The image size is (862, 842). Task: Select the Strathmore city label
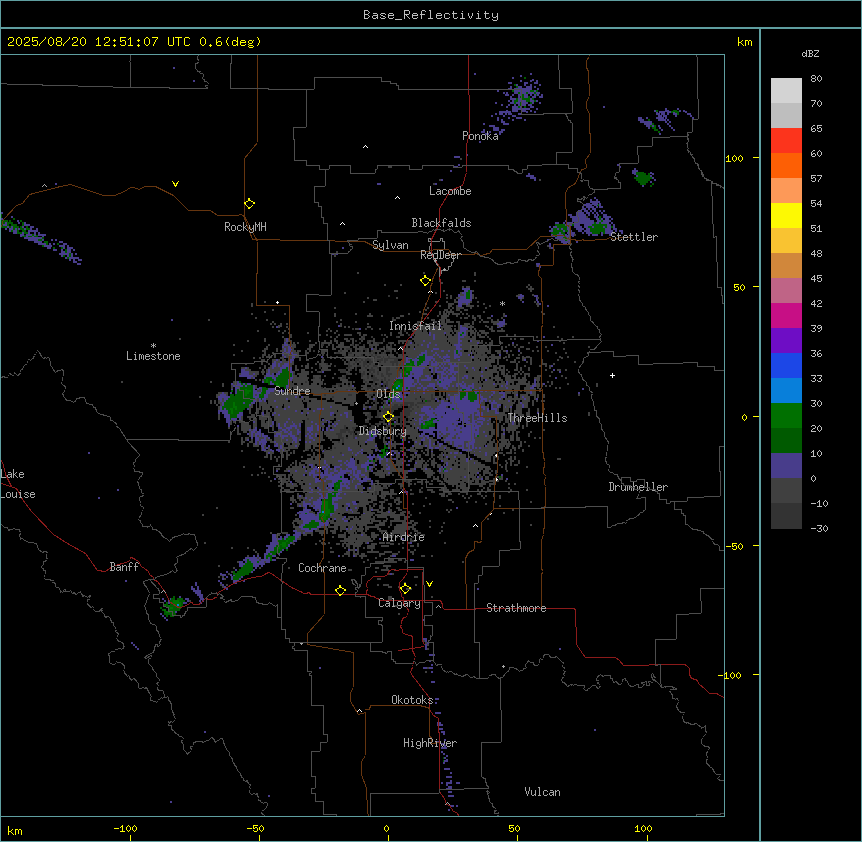click(516, 608)
